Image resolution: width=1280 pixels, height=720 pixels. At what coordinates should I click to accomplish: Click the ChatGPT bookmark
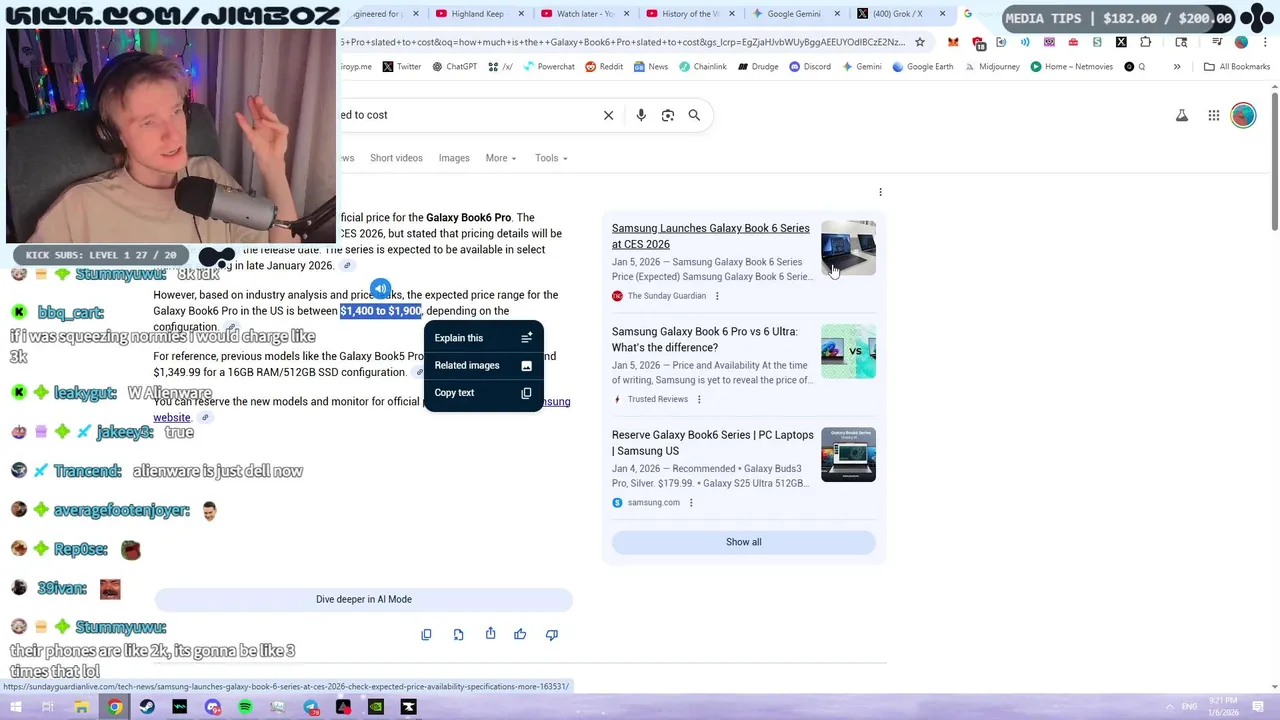point(455,67)
